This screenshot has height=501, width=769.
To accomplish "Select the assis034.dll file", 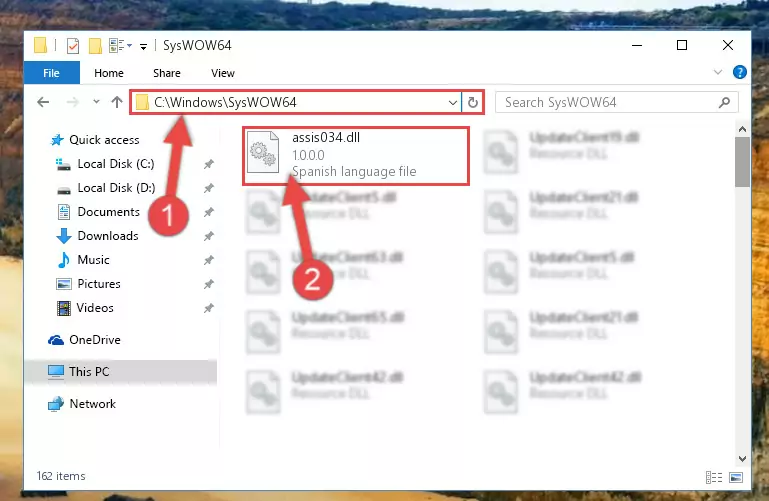I will coord(356,156).
